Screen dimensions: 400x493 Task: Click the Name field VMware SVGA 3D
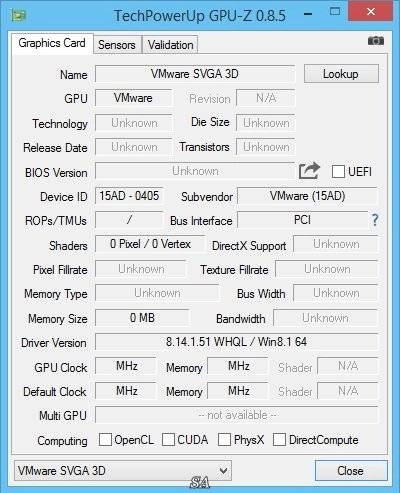[x=195, y=74]
